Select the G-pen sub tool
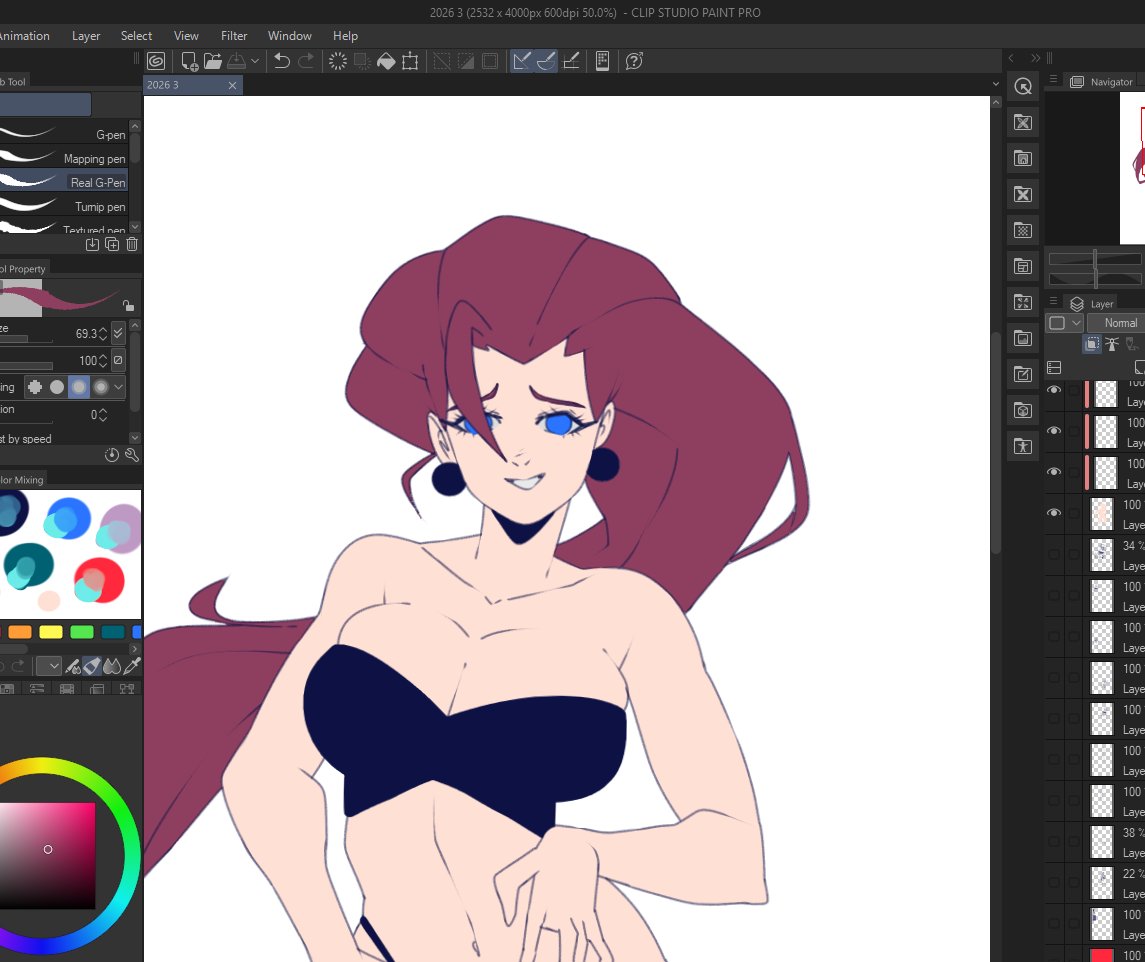The height and width of the screenshot is (962, 1145). [64, 134]
